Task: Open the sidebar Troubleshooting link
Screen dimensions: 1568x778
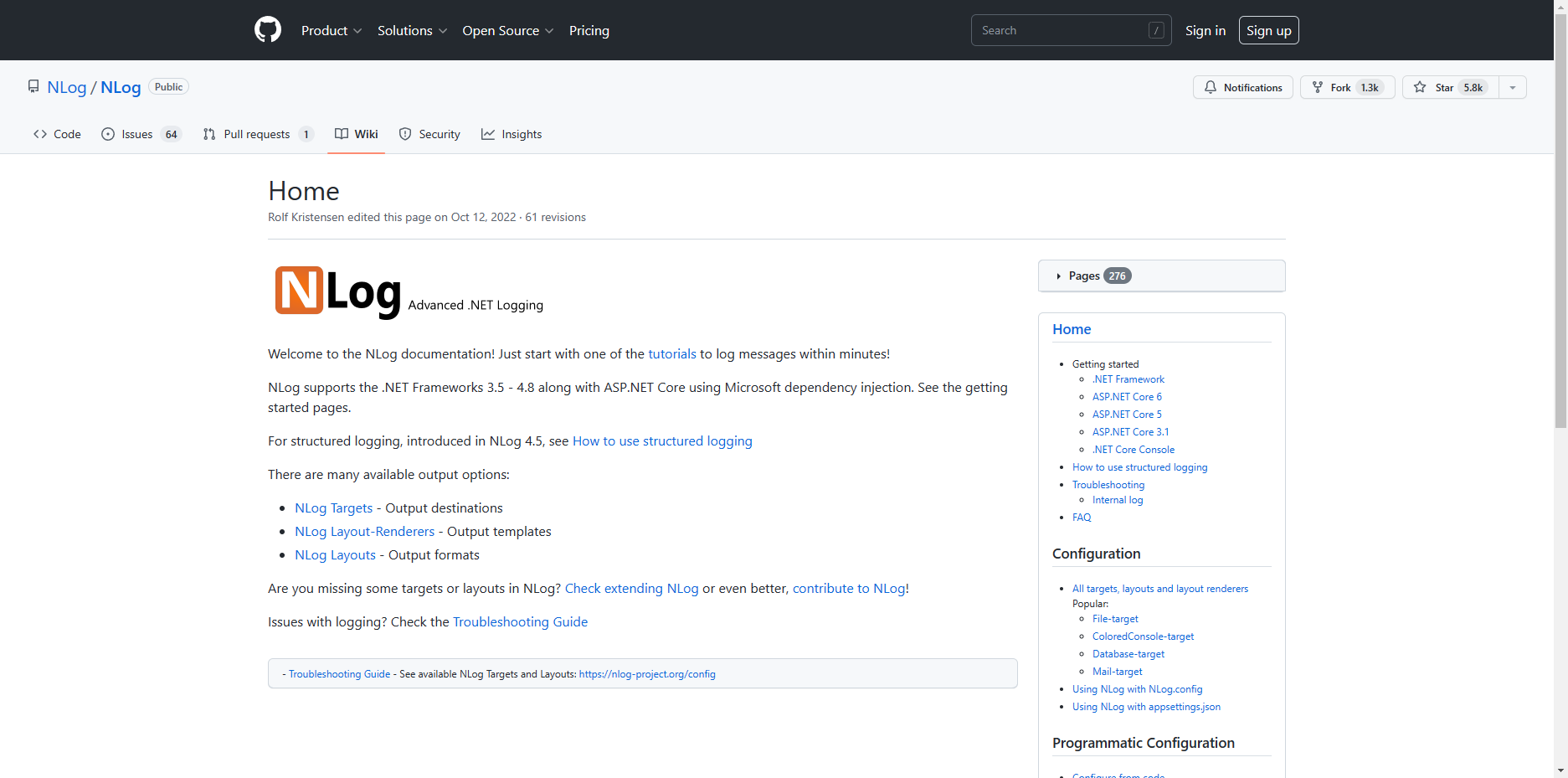Action: 1108,485
